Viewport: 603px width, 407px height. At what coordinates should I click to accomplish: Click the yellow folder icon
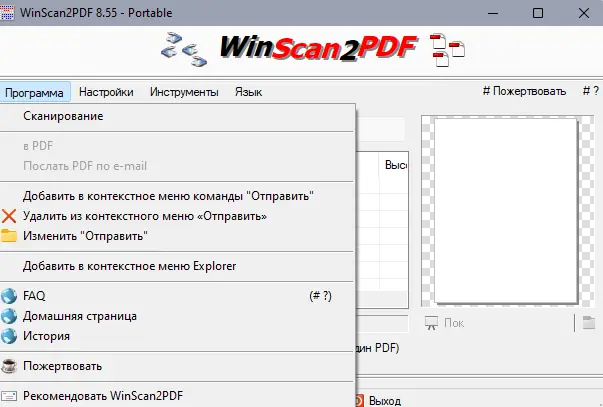[x=8, y=236]
